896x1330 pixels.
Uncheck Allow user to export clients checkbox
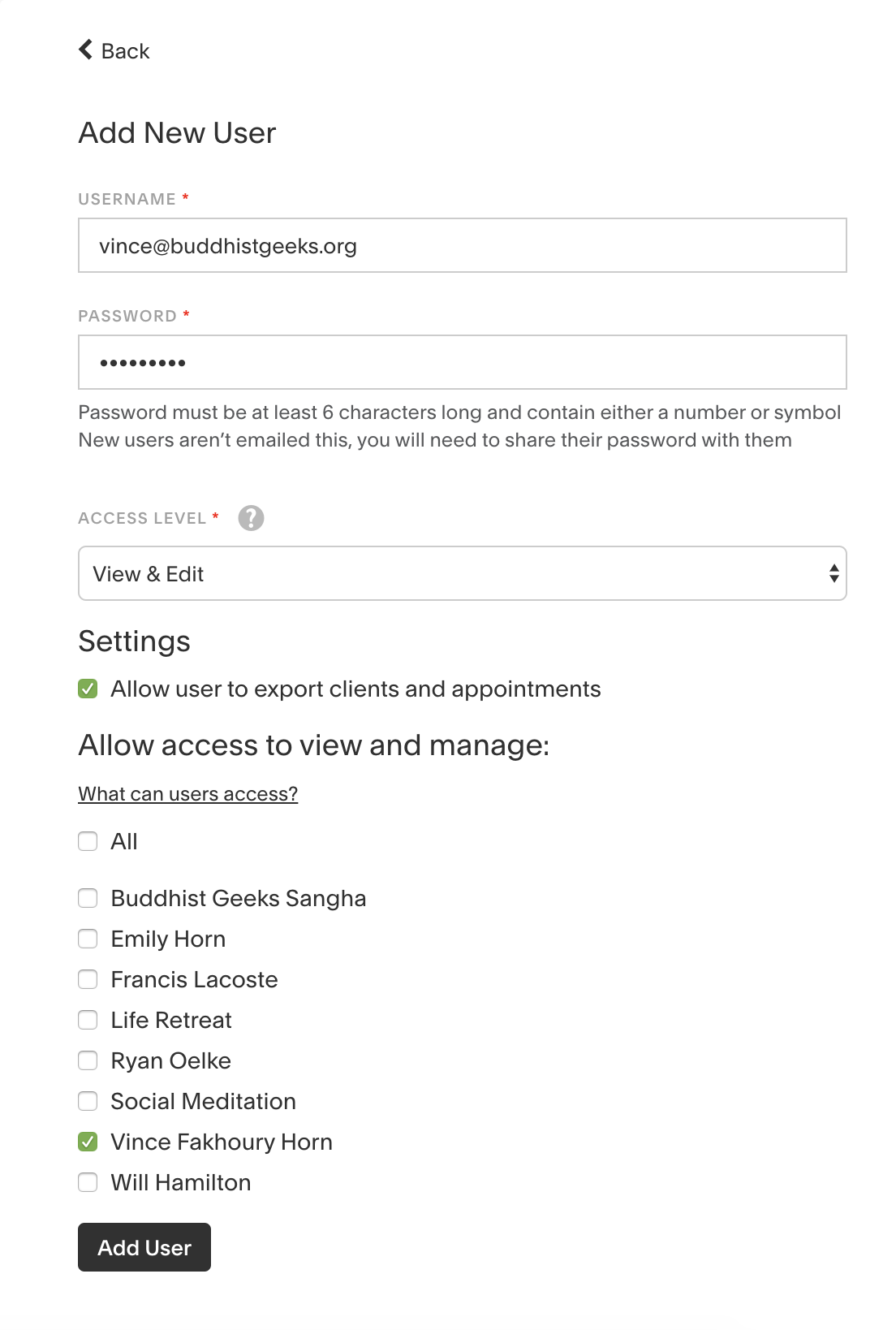(88, 689)
